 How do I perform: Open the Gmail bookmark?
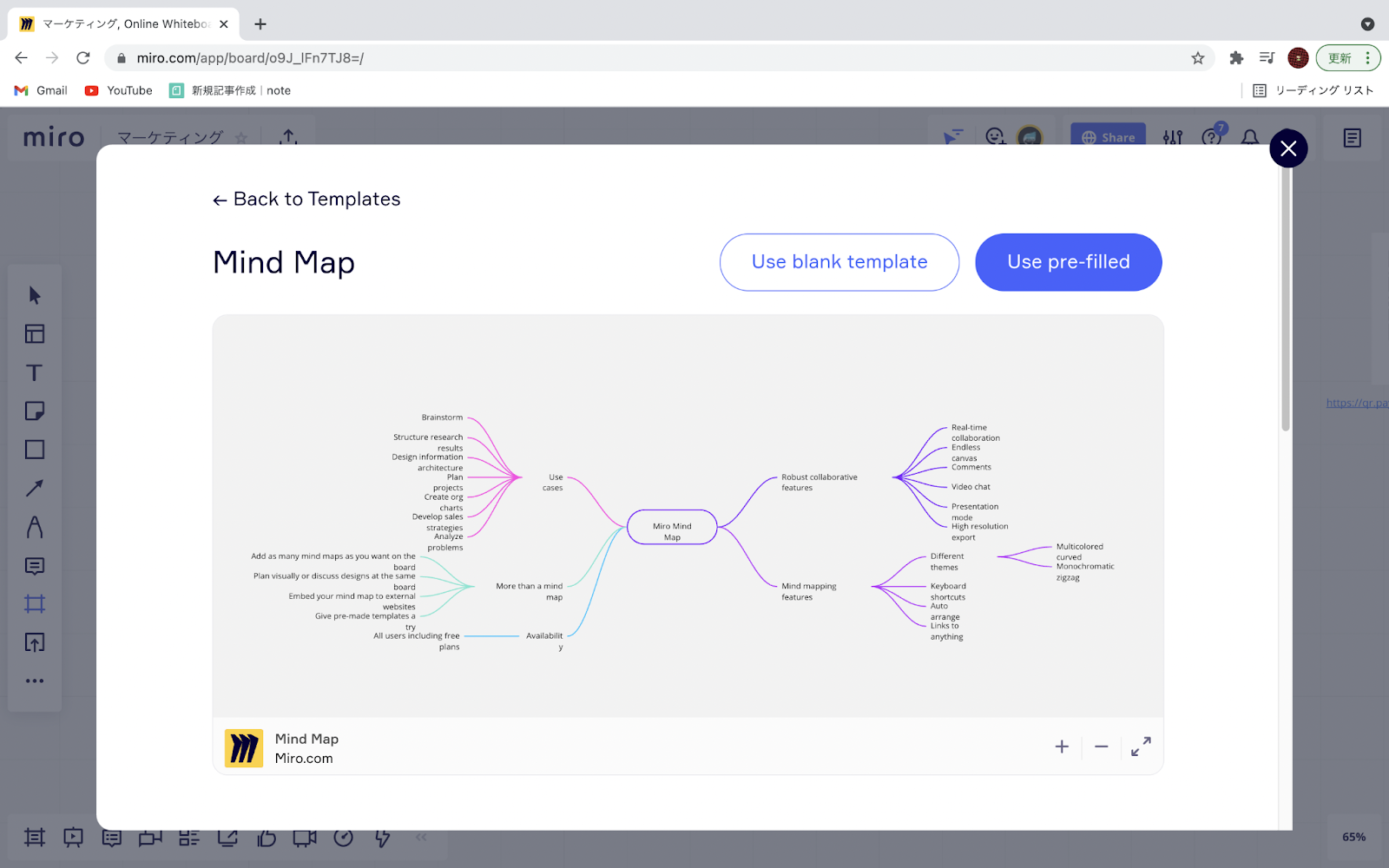pyautogui.click(x=41, y=90)
